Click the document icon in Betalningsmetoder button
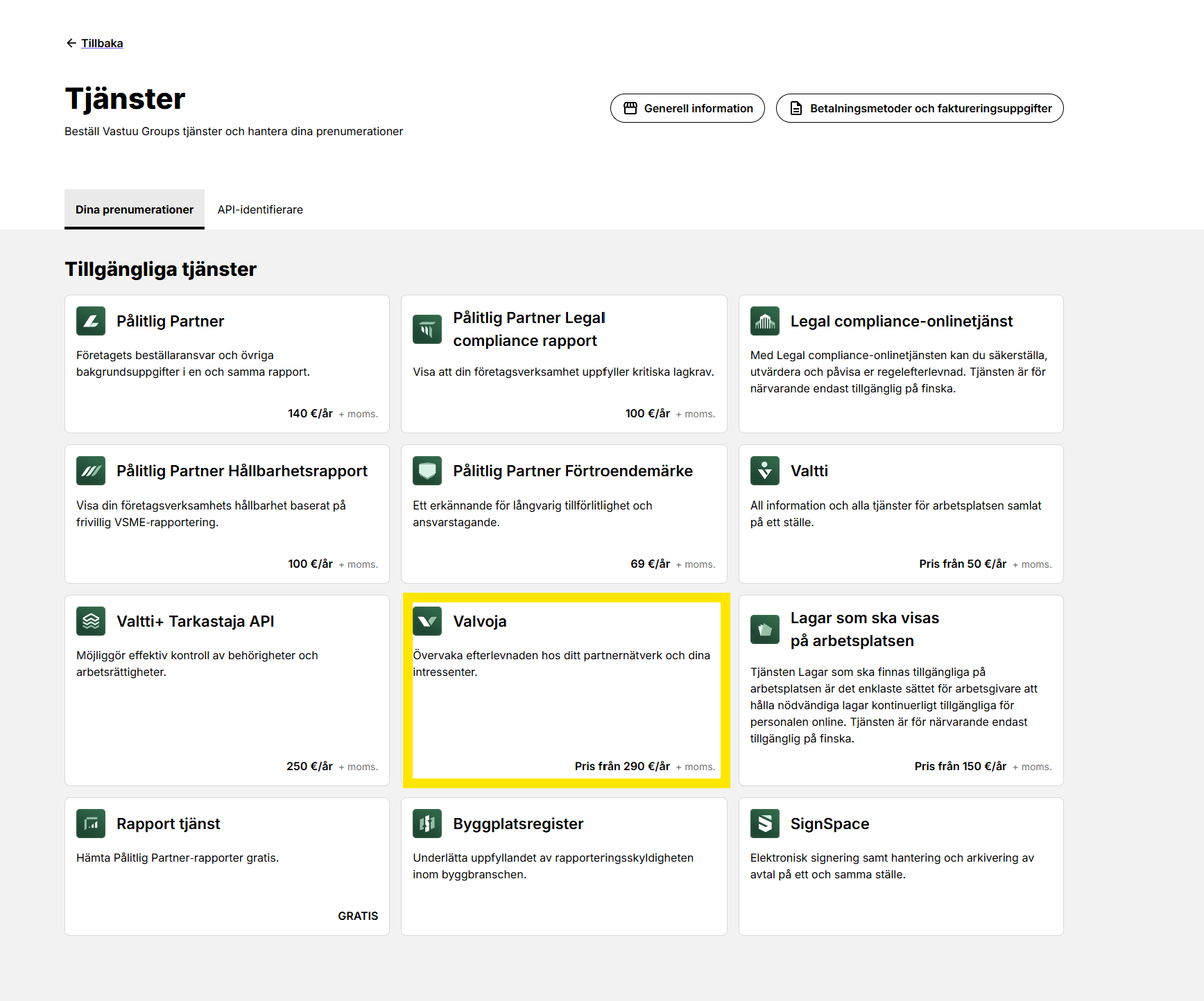This screenshot has width=1204, height=1001. 796,108
